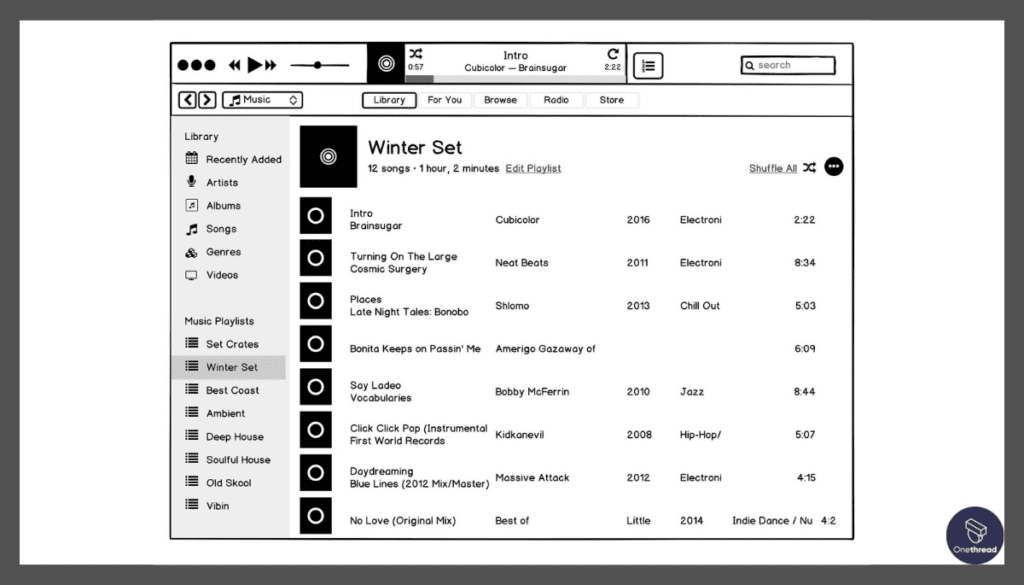
Task: Toggle shuffle icon in now-playing bar
Action: pyautogui.click(x=415, y=54)
